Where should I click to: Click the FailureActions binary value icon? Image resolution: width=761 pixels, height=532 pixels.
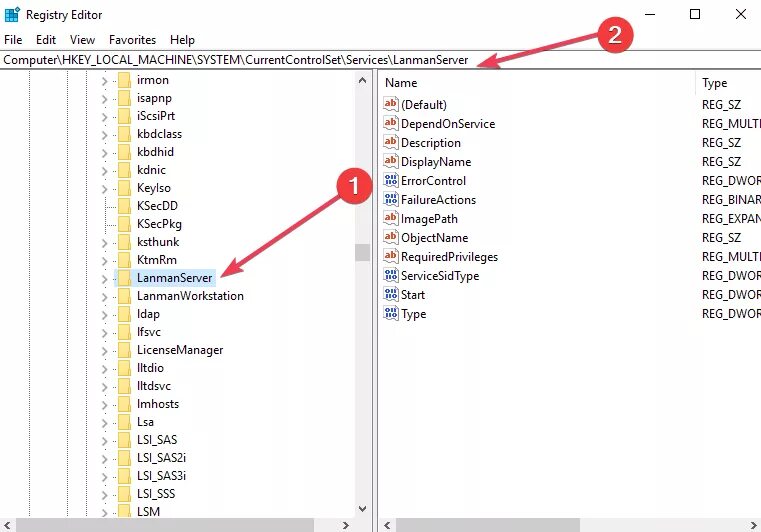coord(391,199)
